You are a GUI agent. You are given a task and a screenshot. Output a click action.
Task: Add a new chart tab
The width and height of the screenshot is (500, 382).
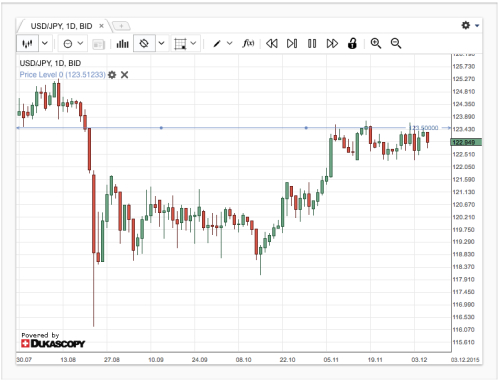(121, 26)
